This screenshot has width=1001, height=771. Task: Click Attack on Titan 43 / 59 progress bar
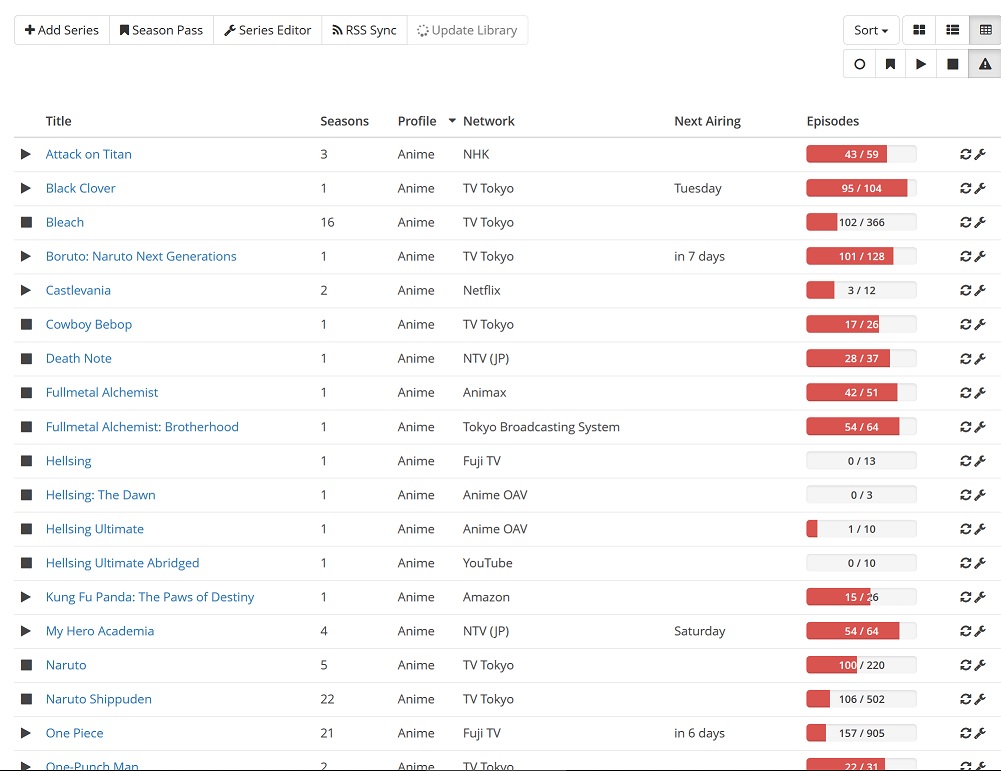(861, 154)
